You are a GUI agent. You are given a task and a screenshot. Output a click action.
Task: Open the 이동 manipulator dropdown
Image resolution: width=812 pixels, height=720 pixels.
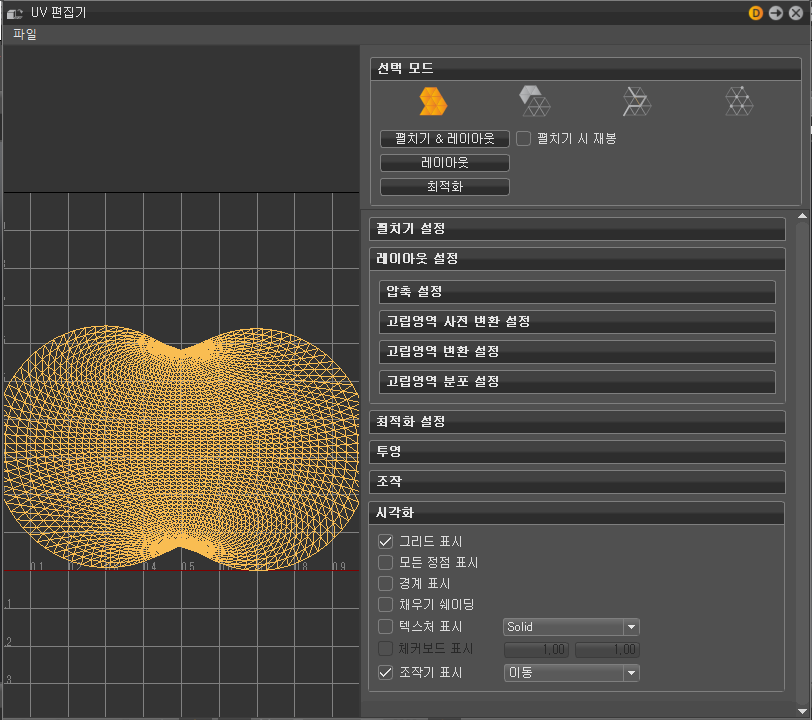(571, 673)
